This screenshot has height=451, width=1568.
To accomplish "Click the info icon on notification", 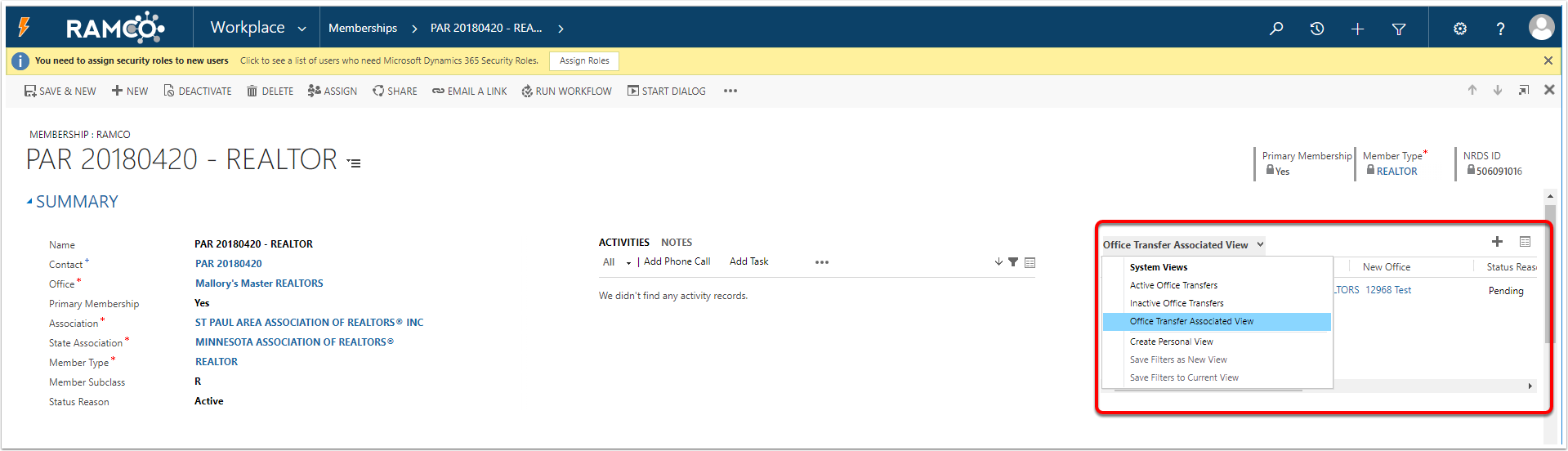I will [x=20, y=60].
